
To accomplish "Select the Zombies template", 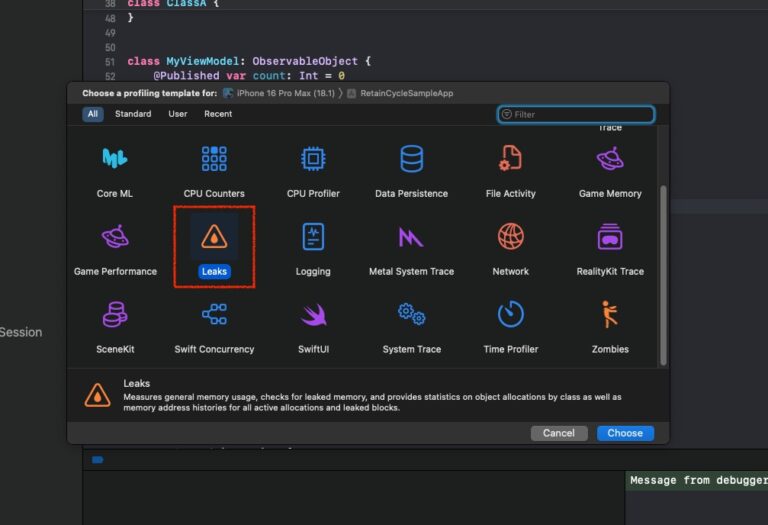I will coord(610,327).
